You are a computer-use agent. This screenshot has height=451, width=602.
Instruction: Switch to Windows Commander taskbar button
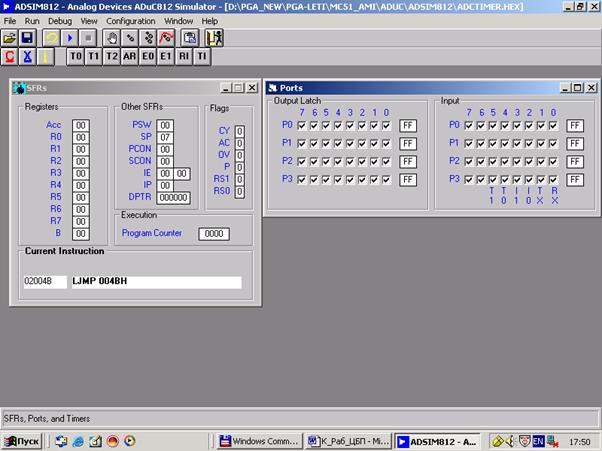tap(259, 440)
